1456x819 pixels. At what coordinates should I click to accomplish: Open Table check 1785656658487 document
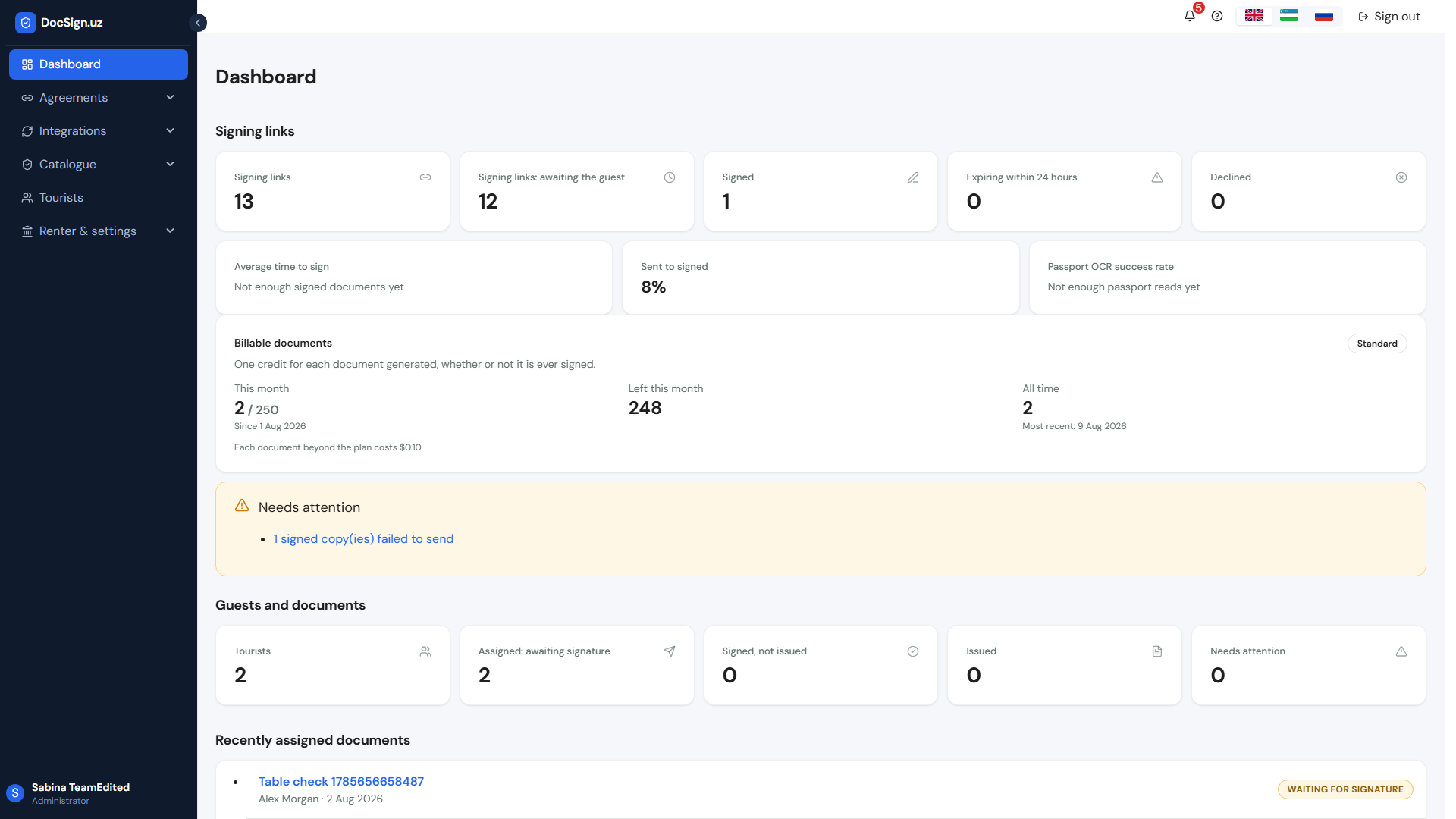341,782
